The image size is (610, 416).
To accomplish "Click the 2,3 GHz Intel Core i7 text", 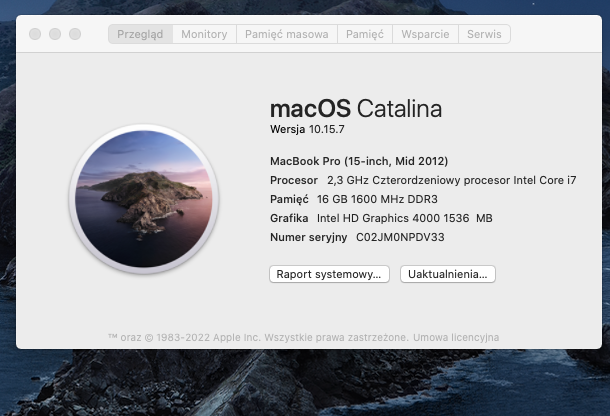I will [x=452, y=181].
